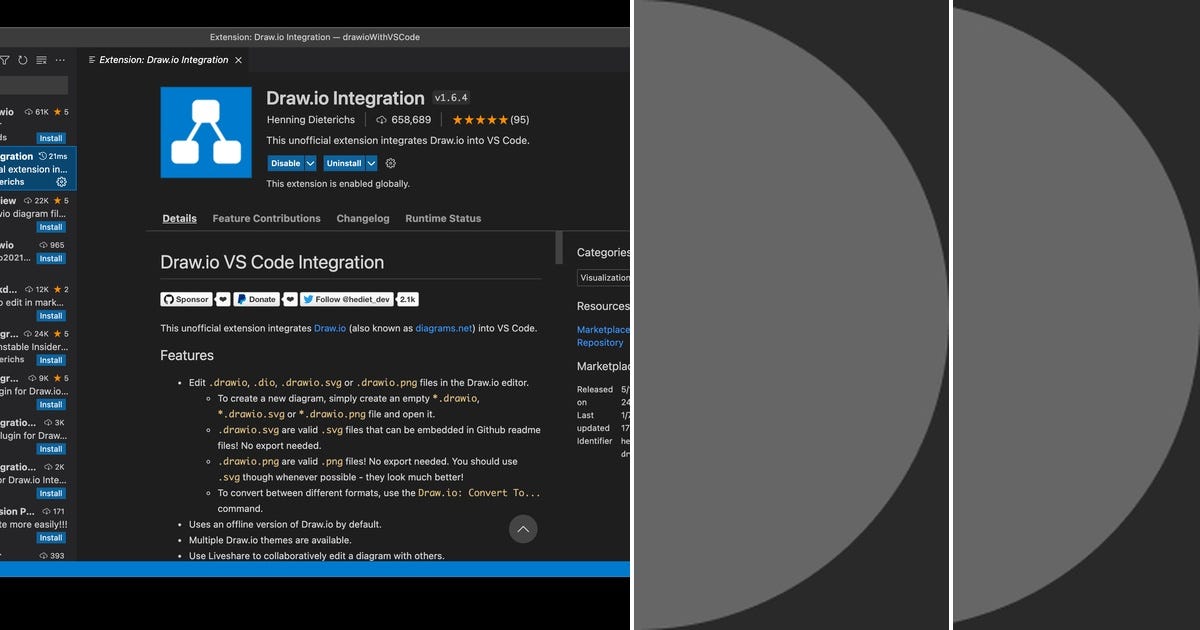
Task: Click the Draw.io Integration extension logo
Action: pos(205,132)
